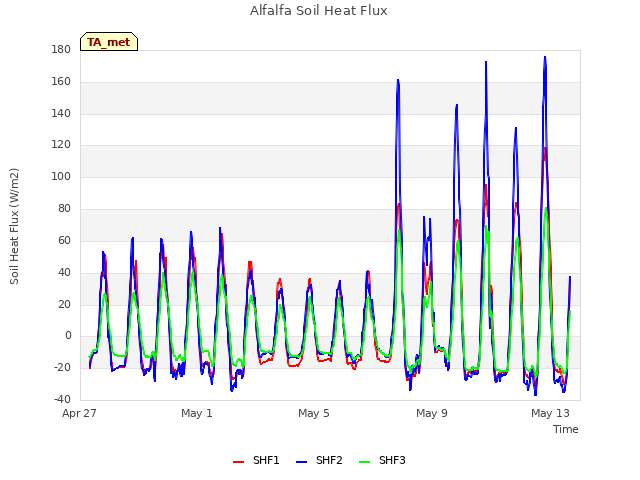Click the -40 y-axis tick label

[x=62, y=399]
